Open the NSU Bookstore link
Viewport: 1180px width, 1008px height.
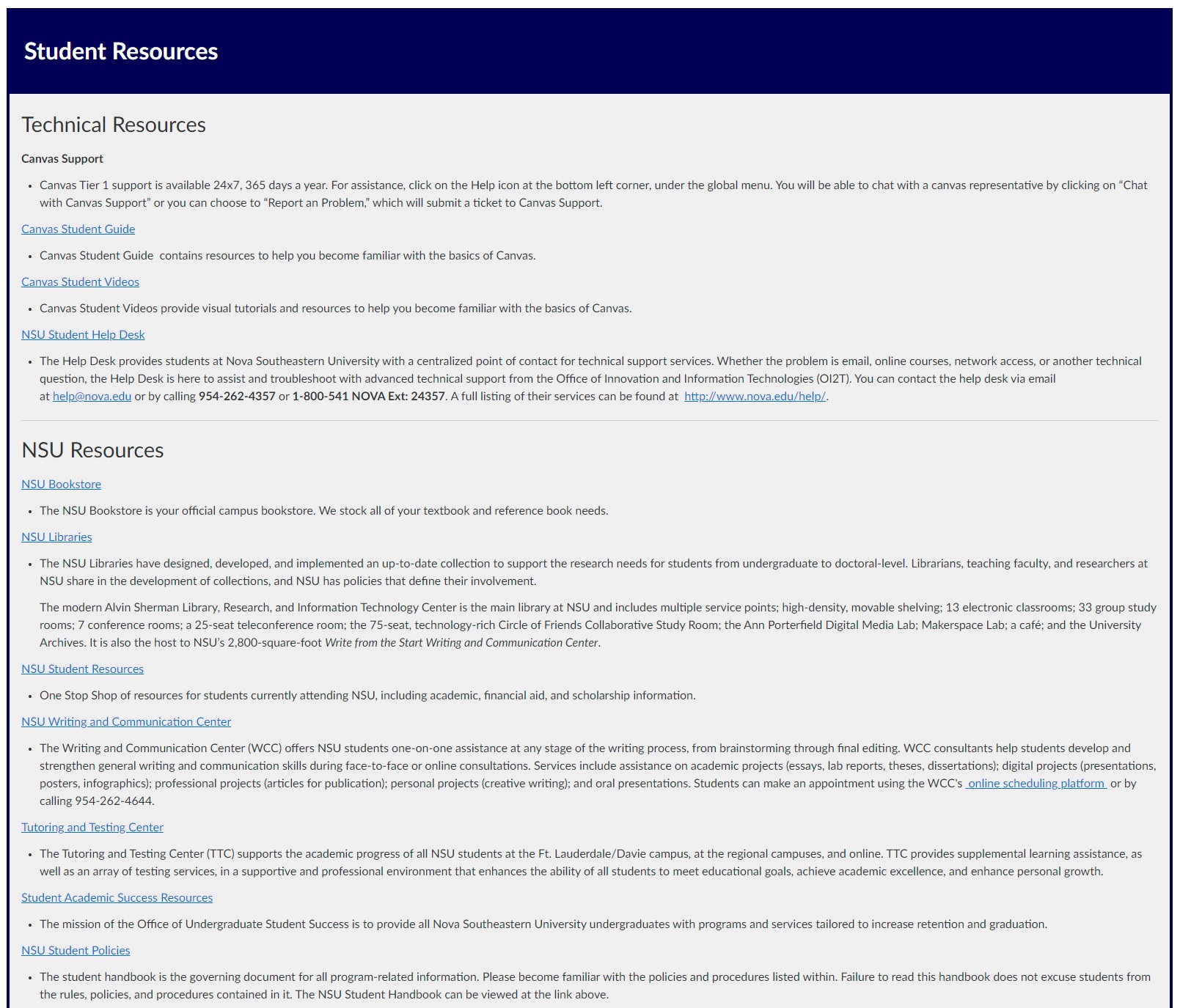tap(61, 484)
